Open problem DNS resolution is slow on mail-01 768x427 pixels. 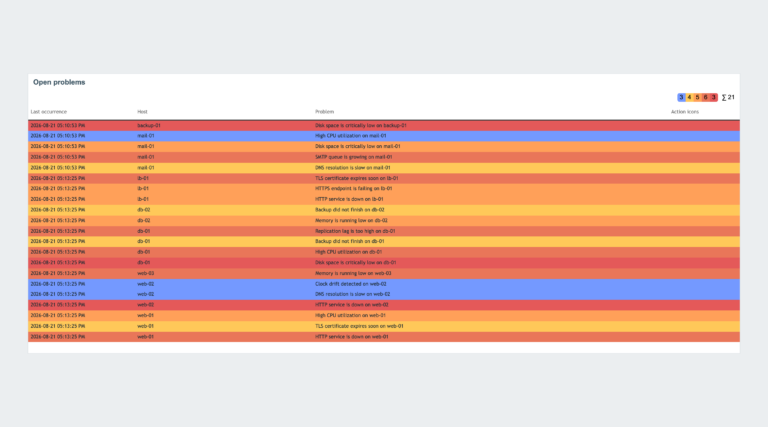click(x=353, y=167)
